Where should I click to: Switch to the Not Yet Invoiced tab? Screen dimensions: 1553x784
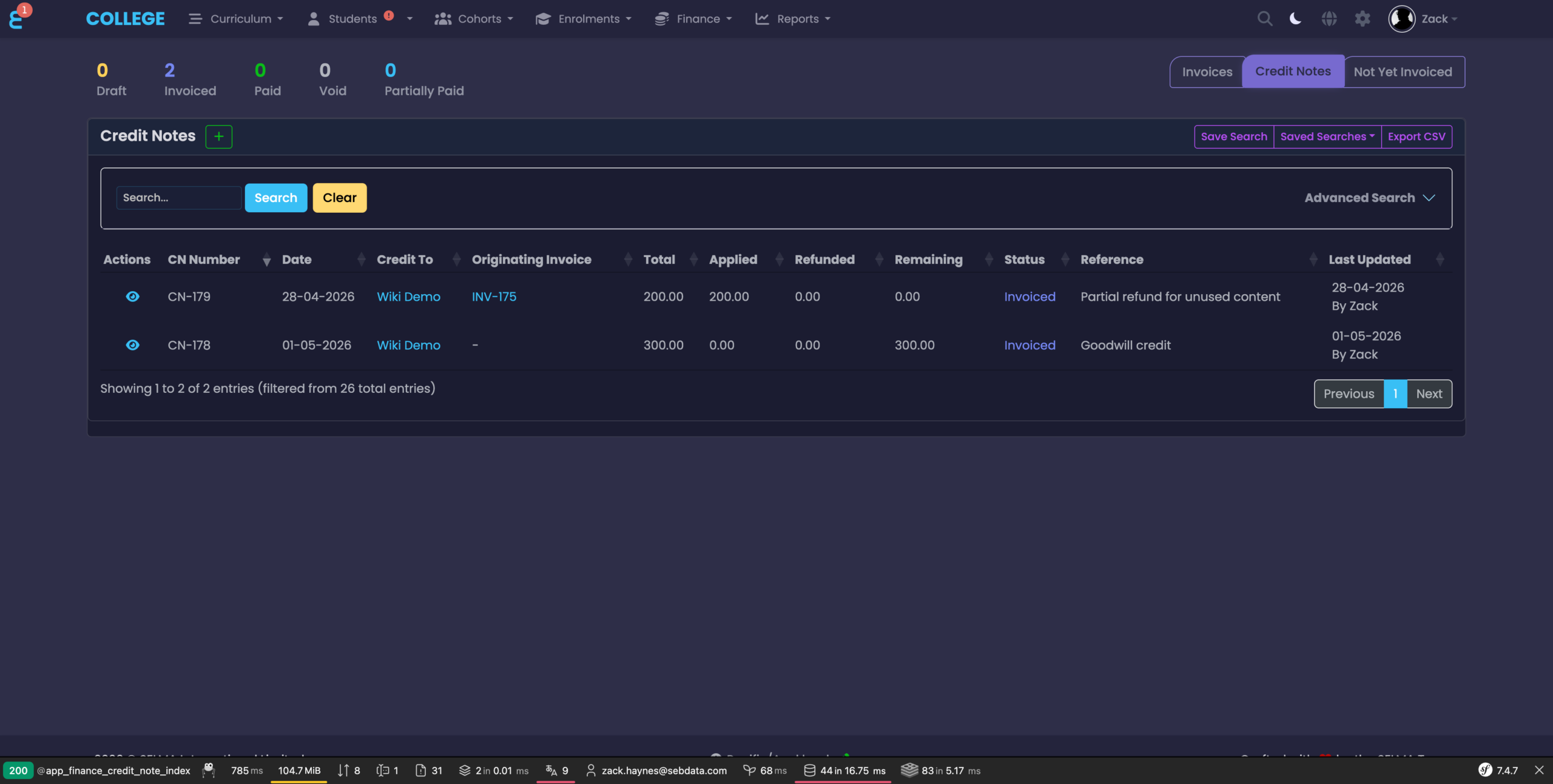point(1403,72)
